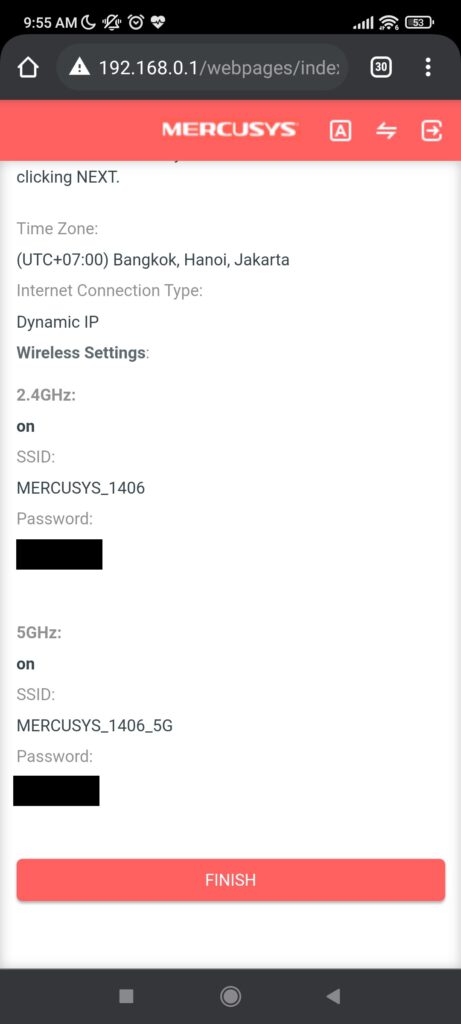The height and width of the screenshot is (1024, 461).
Task: Select the MERCUSYS_1406 SSID text
Action: click(x=80, y=488)
